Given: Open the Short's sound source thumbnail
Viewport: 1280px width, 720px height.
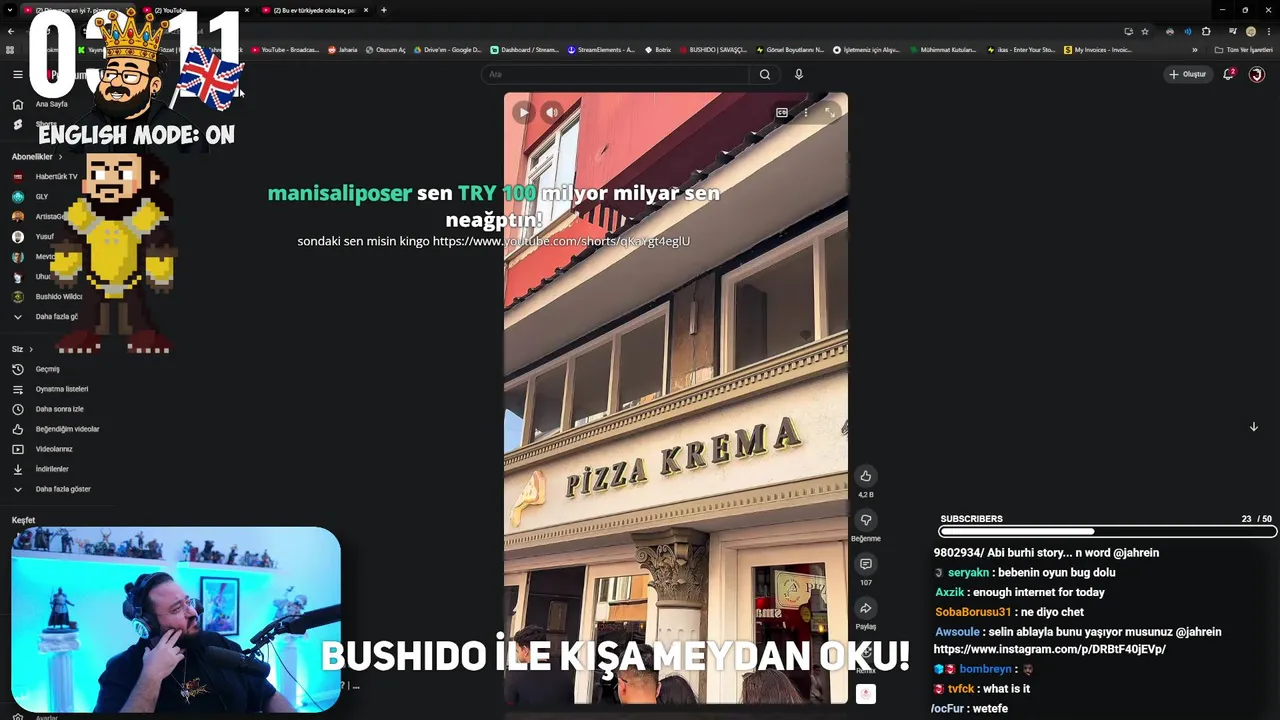Looking at the screenshot, I should [866, 693].
